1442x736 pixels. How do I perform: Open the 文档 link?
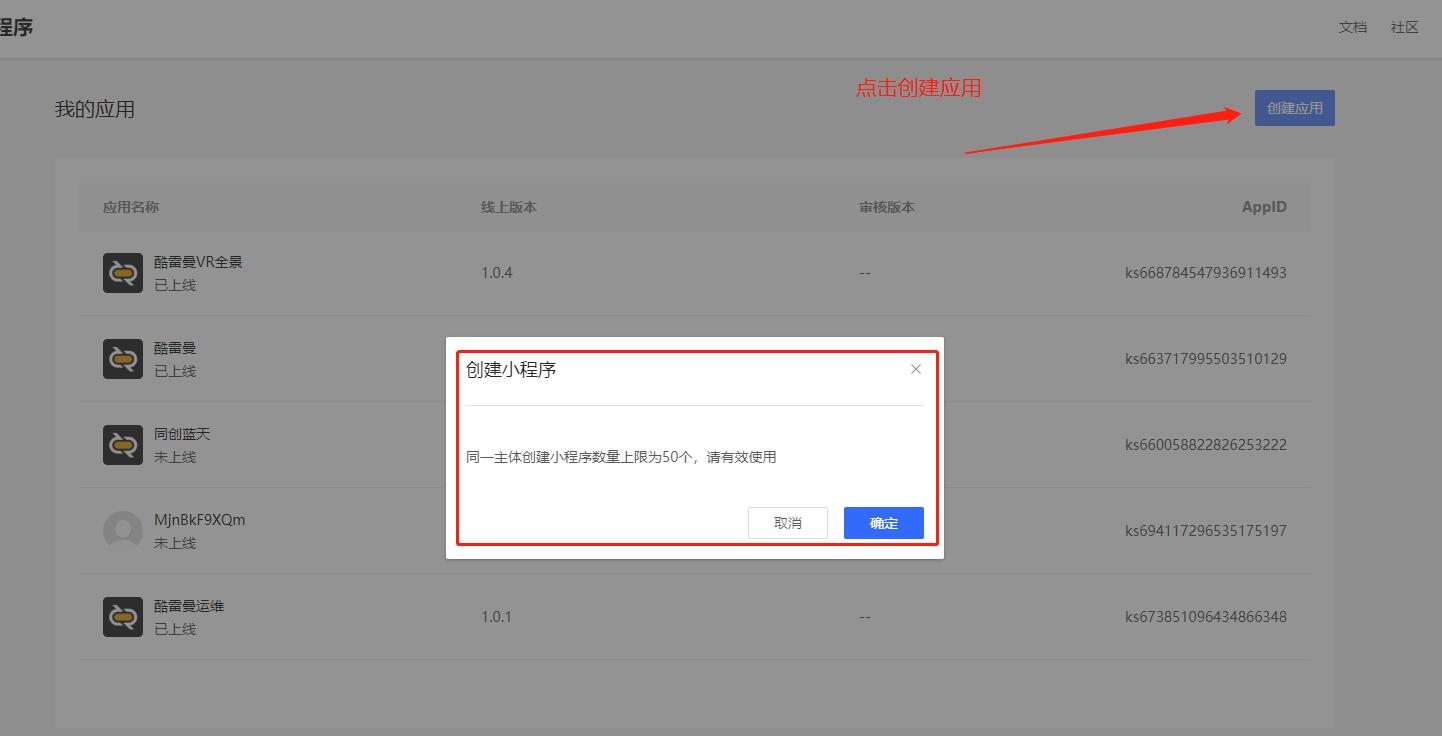tap(1352, 27)
